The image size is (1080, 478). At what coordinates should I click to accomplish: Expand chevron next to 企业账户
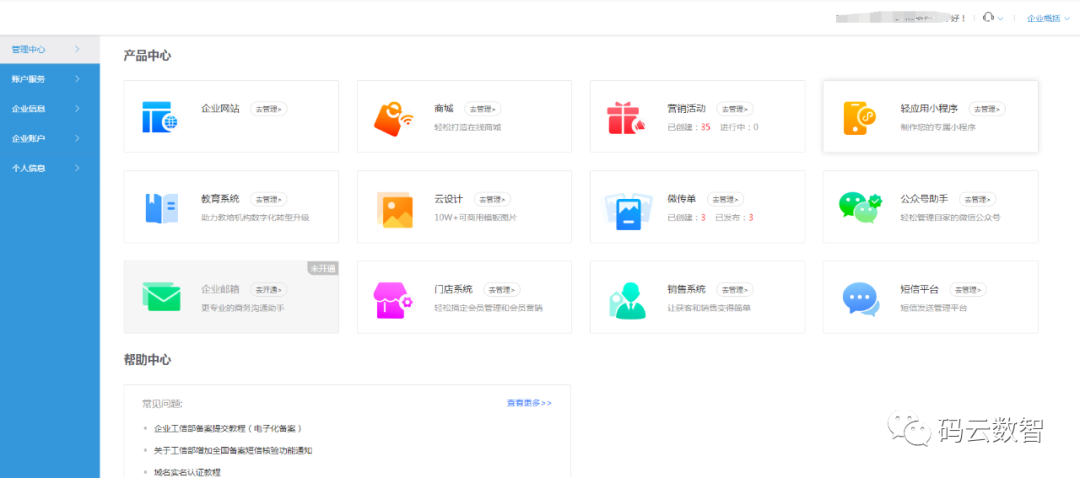pos(77,138)
